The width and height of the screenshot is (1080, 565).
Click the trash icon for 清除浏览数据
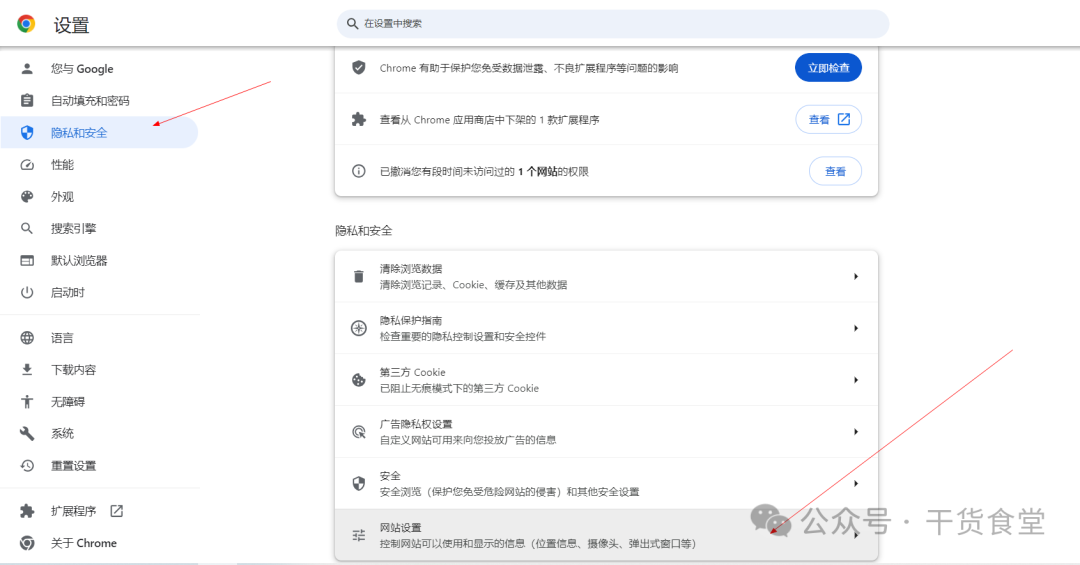tap(358, 276)
